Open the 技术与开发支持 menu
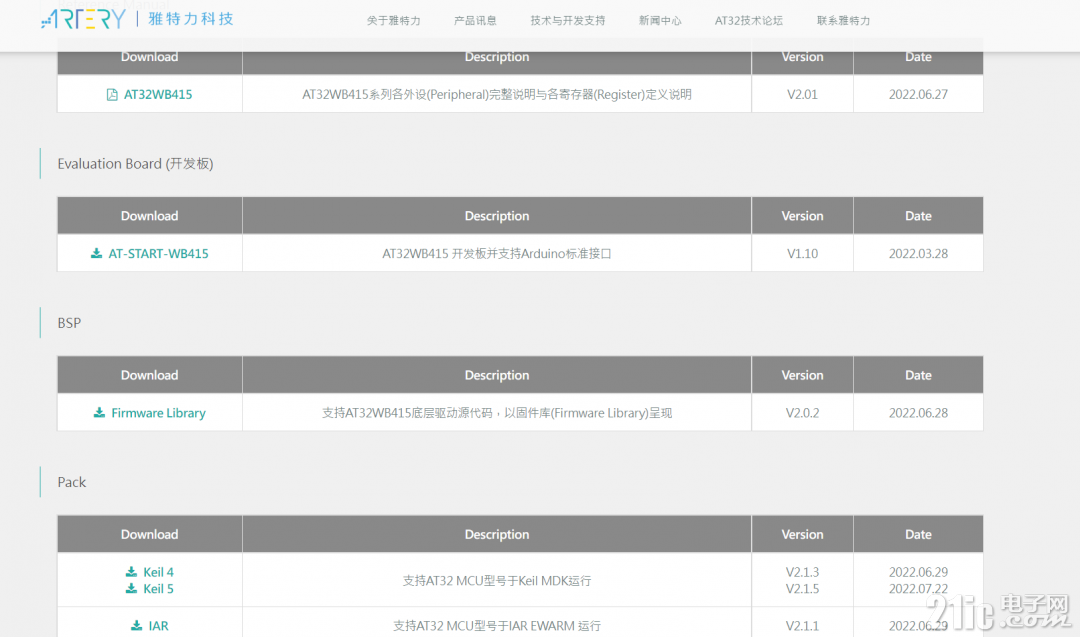1080x637 pixels. (x=568, y=21)
